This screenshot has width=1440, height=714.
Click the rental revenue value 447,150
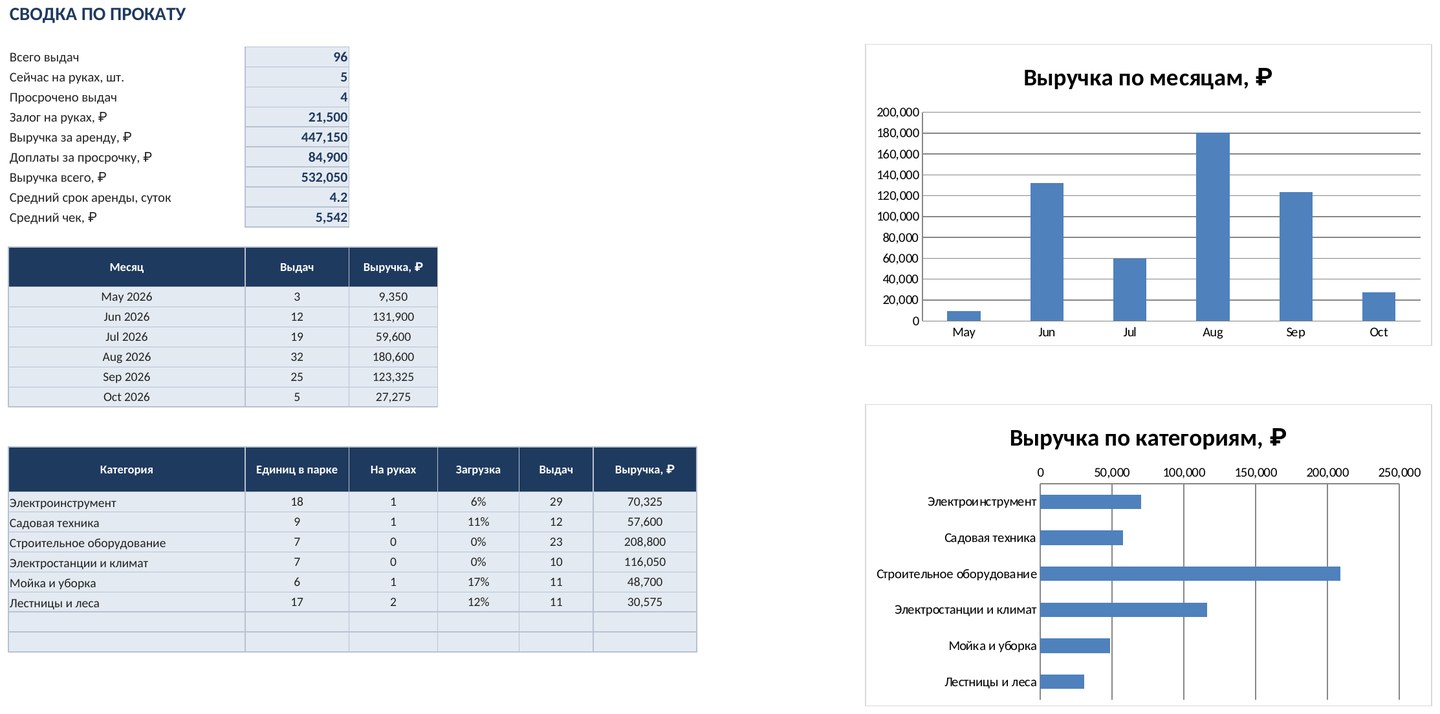point(297,137)
